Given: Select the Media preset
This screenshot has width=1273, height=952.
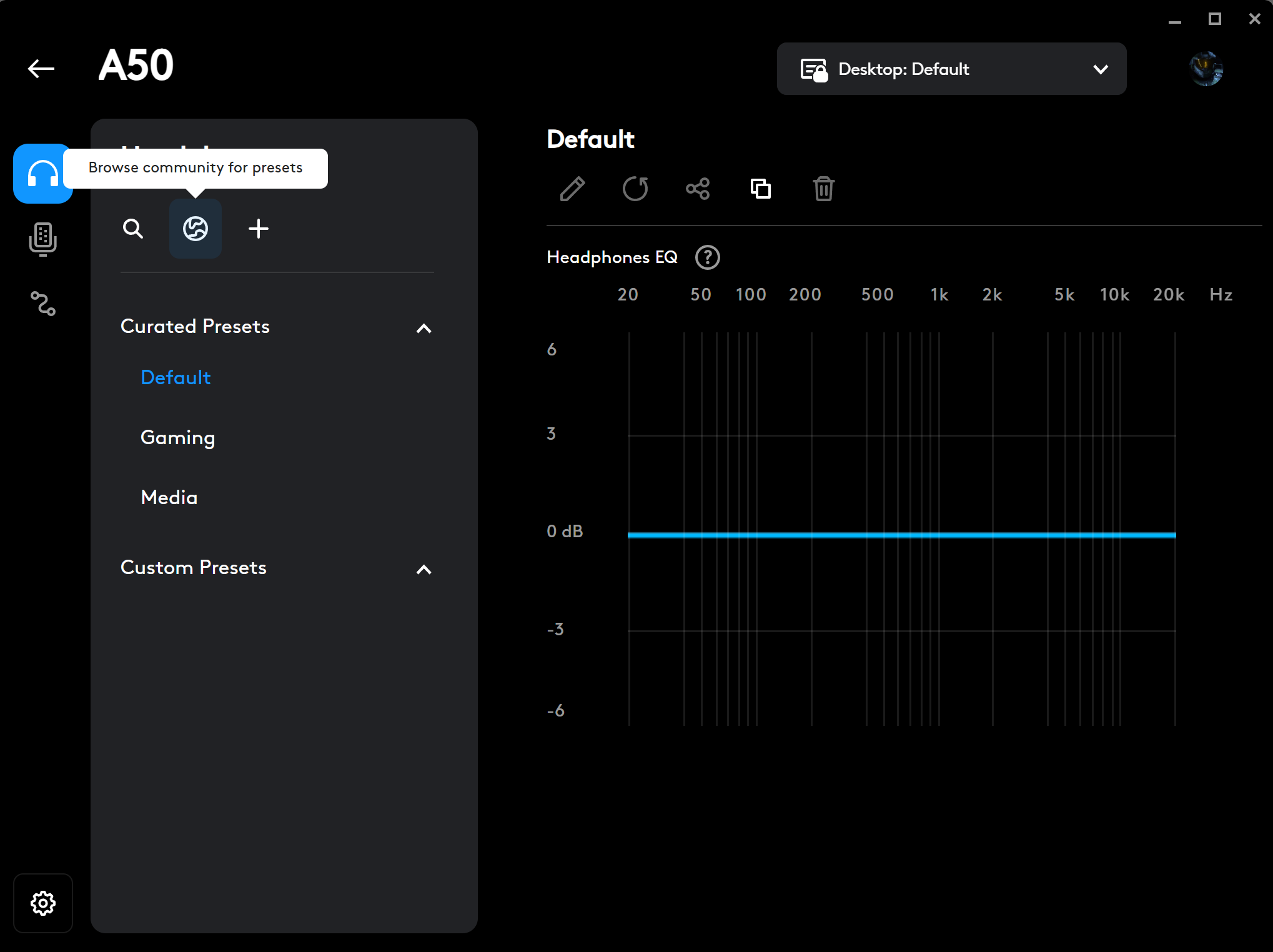Looking at the screenshot, I should tap(169, 497).
